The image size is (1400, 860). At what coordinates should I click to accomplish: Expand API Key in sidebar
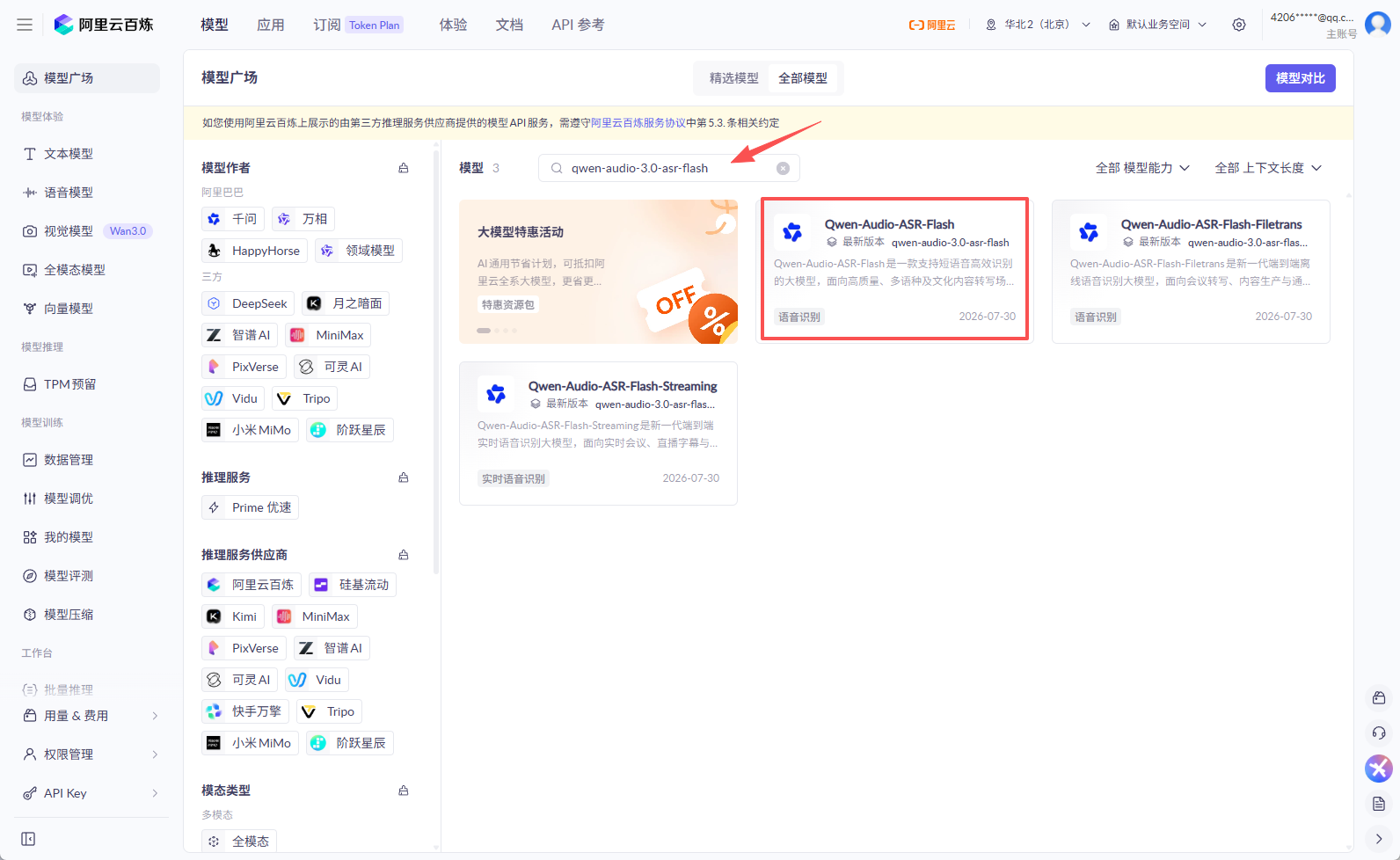point(91,793)
